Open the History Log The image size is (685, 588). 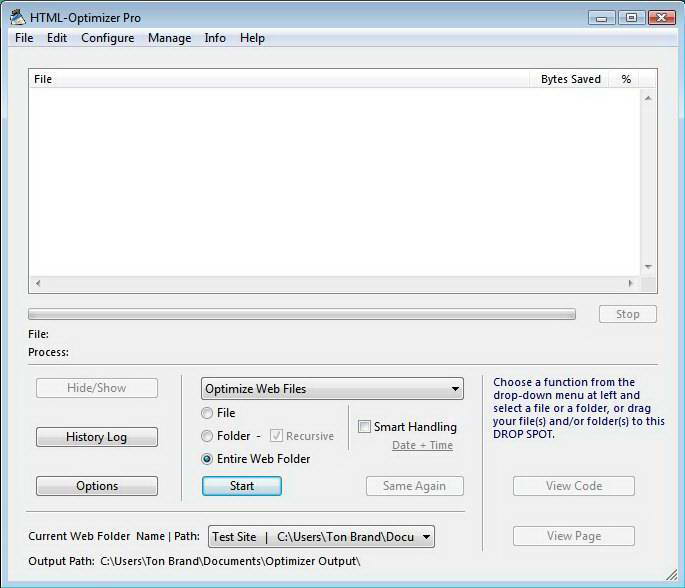pos(97,437)
